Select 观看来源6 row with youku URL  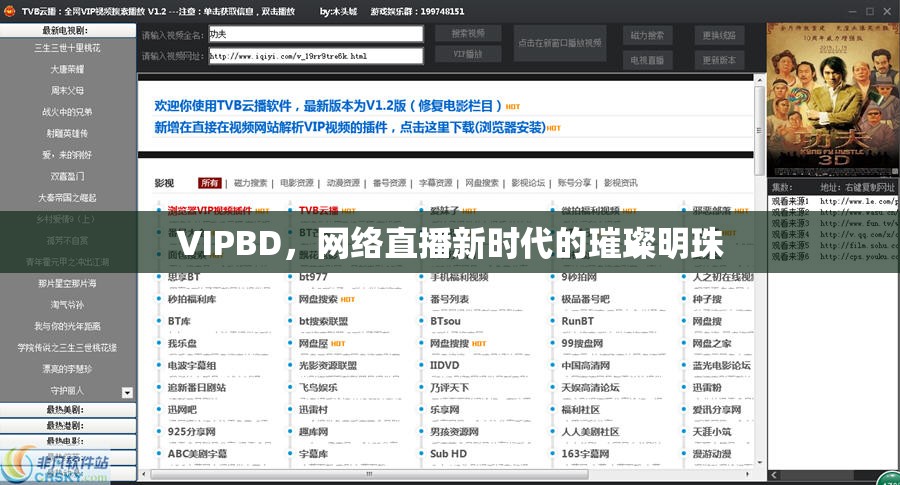[833, 256]
